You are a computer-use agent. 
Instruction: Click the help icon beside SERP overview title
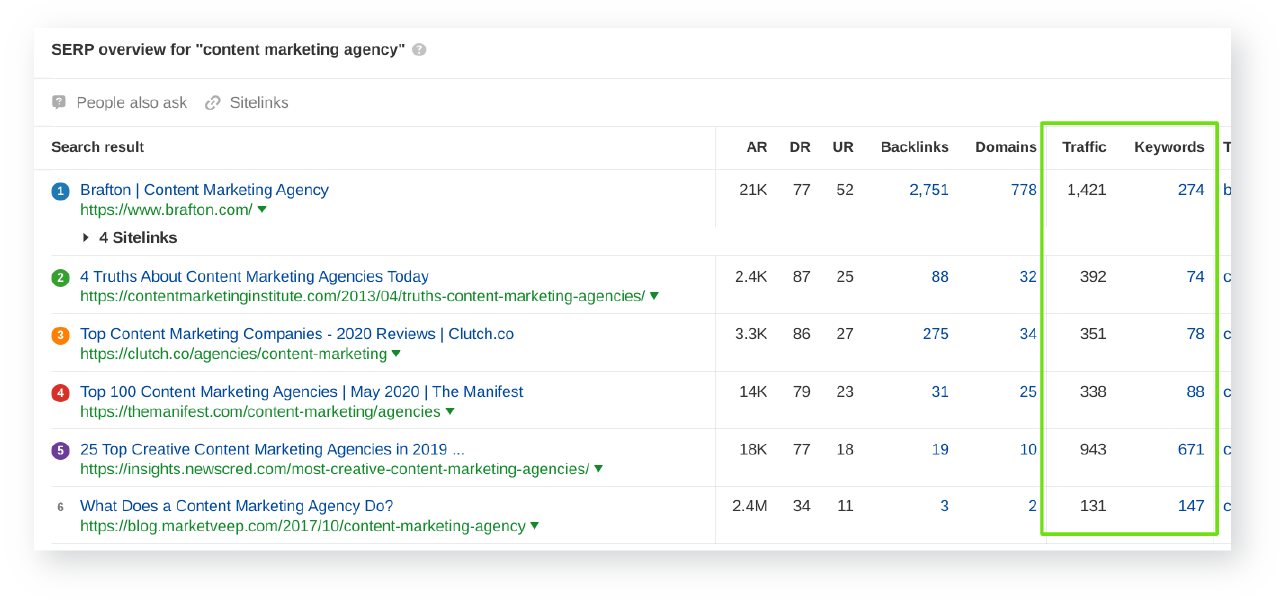tap(419, 50)
